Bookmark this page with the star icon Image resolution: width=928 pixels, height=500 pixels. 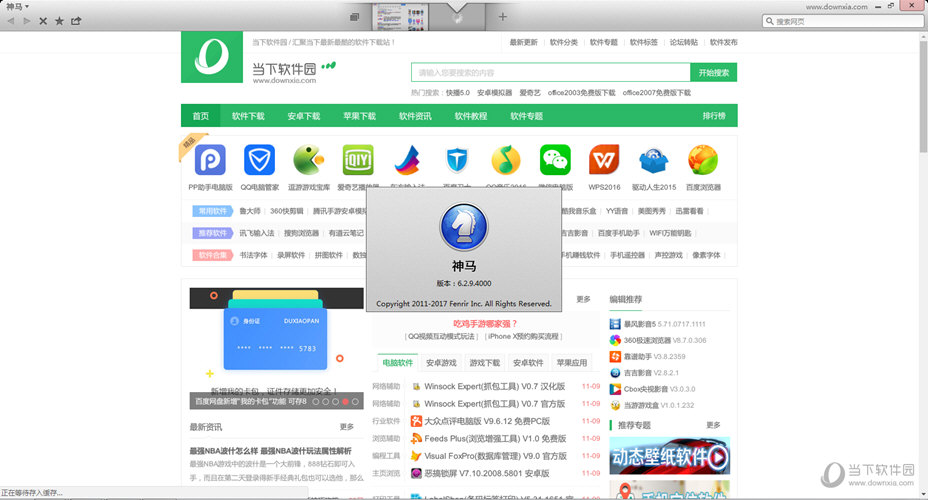click(59, 21)
